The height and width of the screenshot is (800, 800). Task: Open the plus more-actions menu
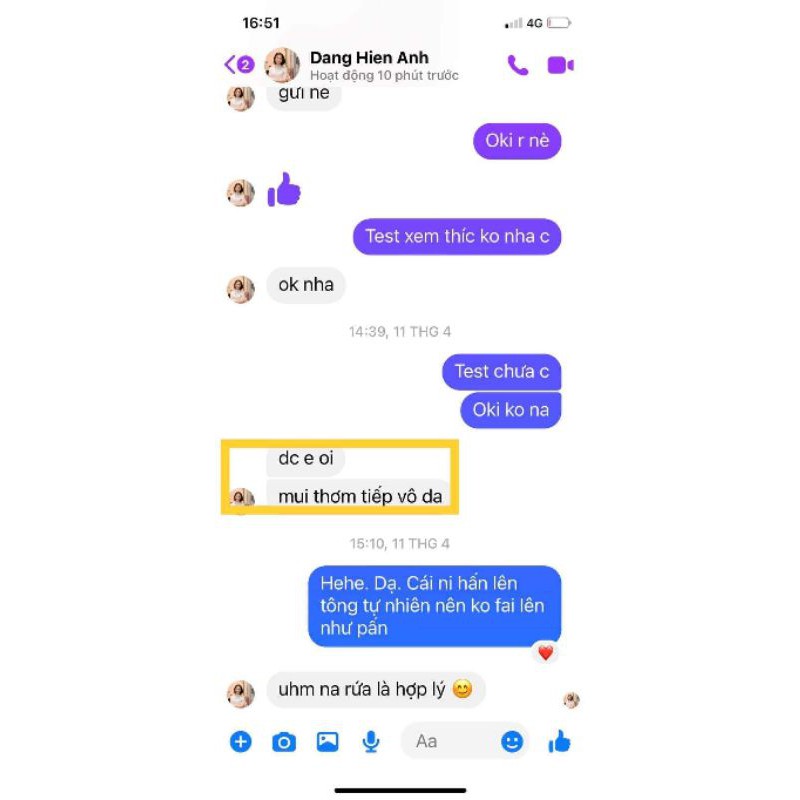pos(241,741)
